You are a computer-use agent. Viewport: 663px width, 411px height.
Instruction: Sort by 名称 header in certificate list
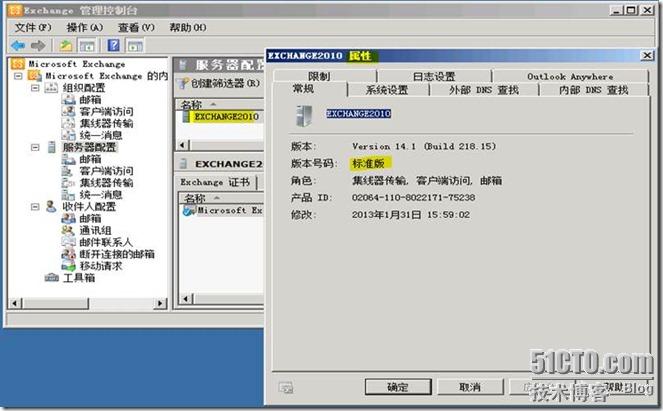pos(222,198)
